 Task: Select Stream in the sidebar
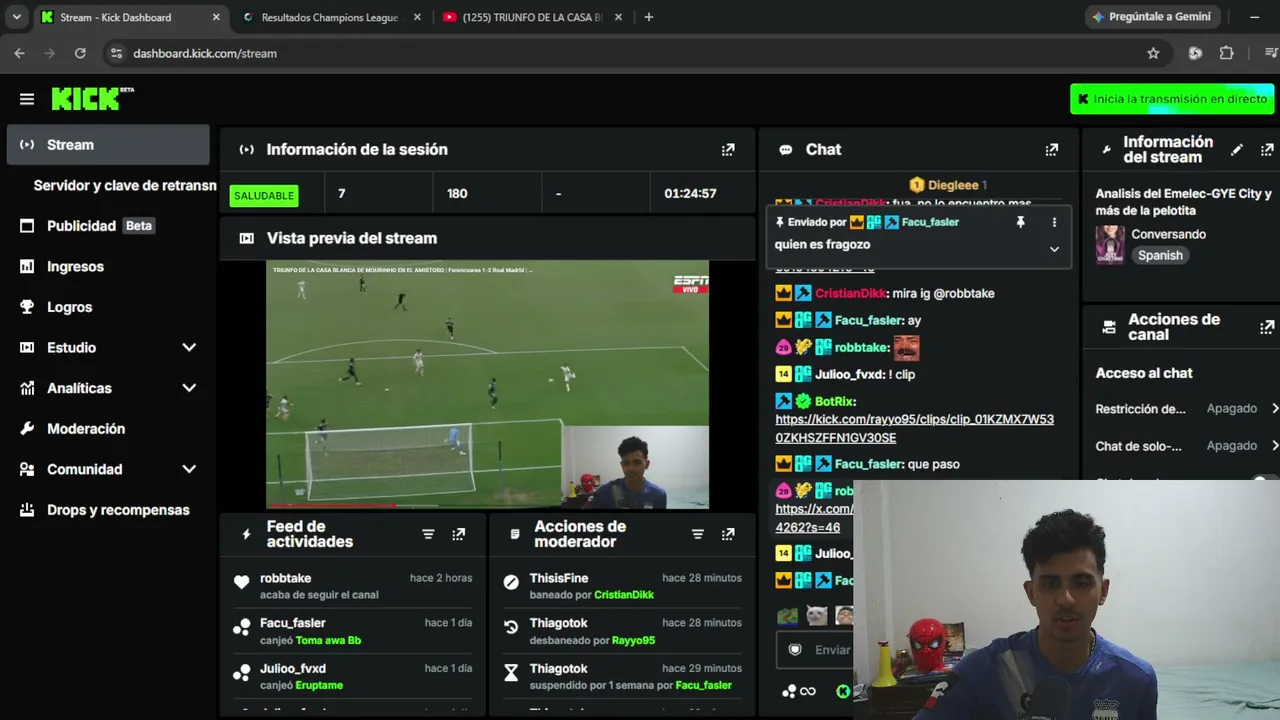tap(108, 145)
